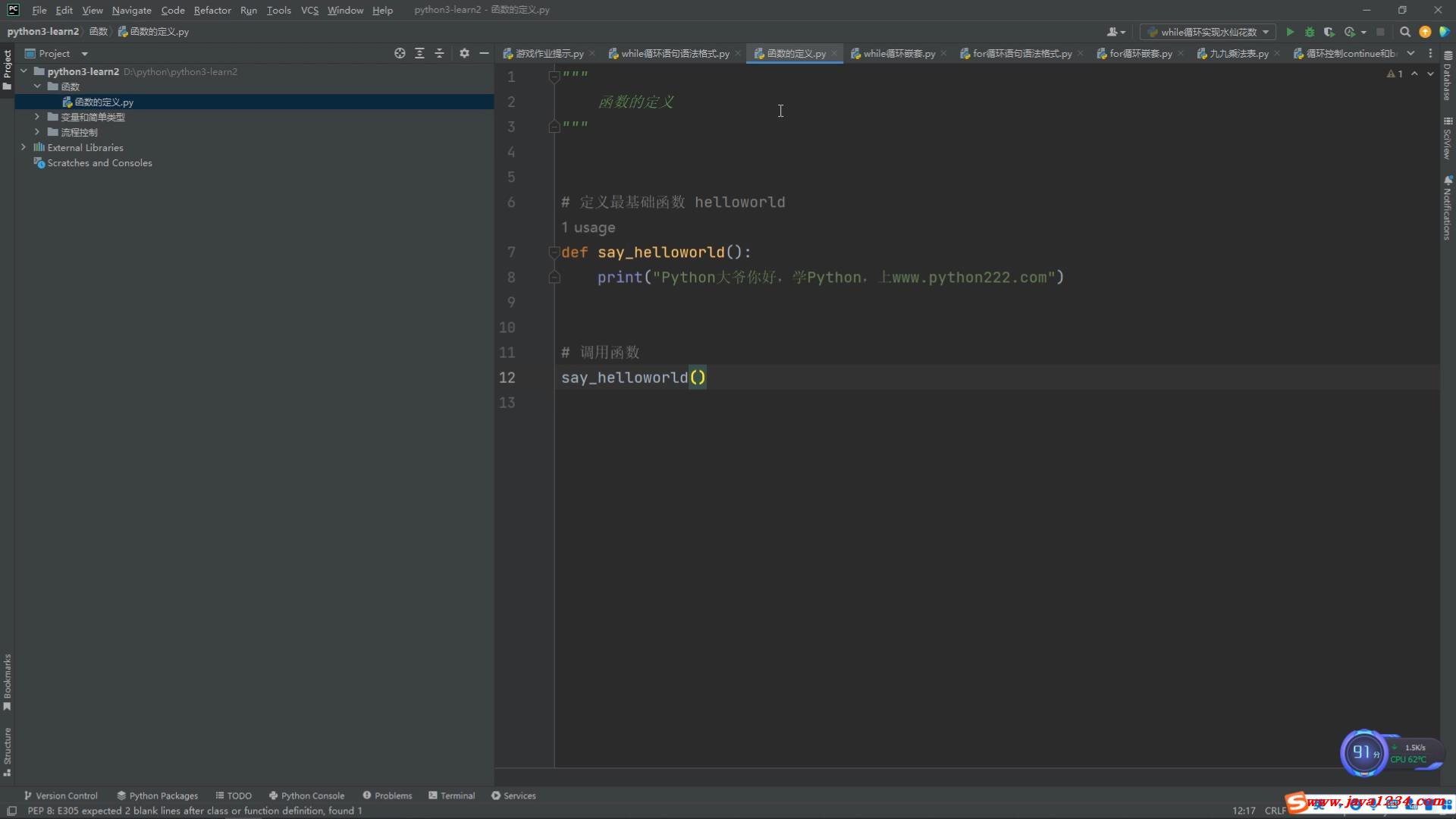Show hidden editor tabs chevron
The image size is (1456, 819).
(x=1410, y=53)
